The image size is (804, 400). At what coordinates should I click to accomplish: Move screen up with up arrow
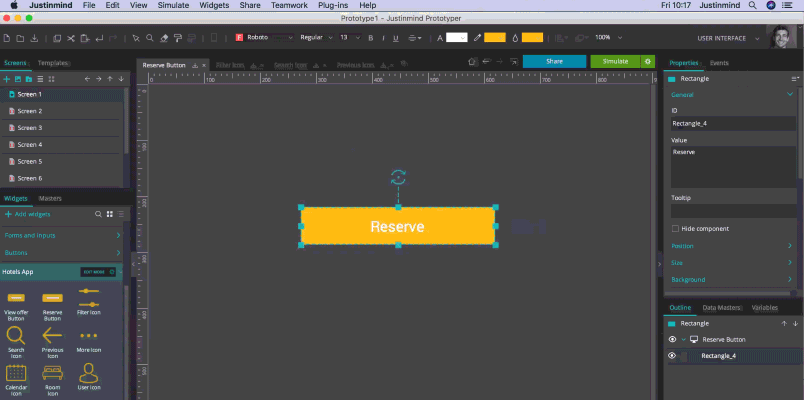110,79
